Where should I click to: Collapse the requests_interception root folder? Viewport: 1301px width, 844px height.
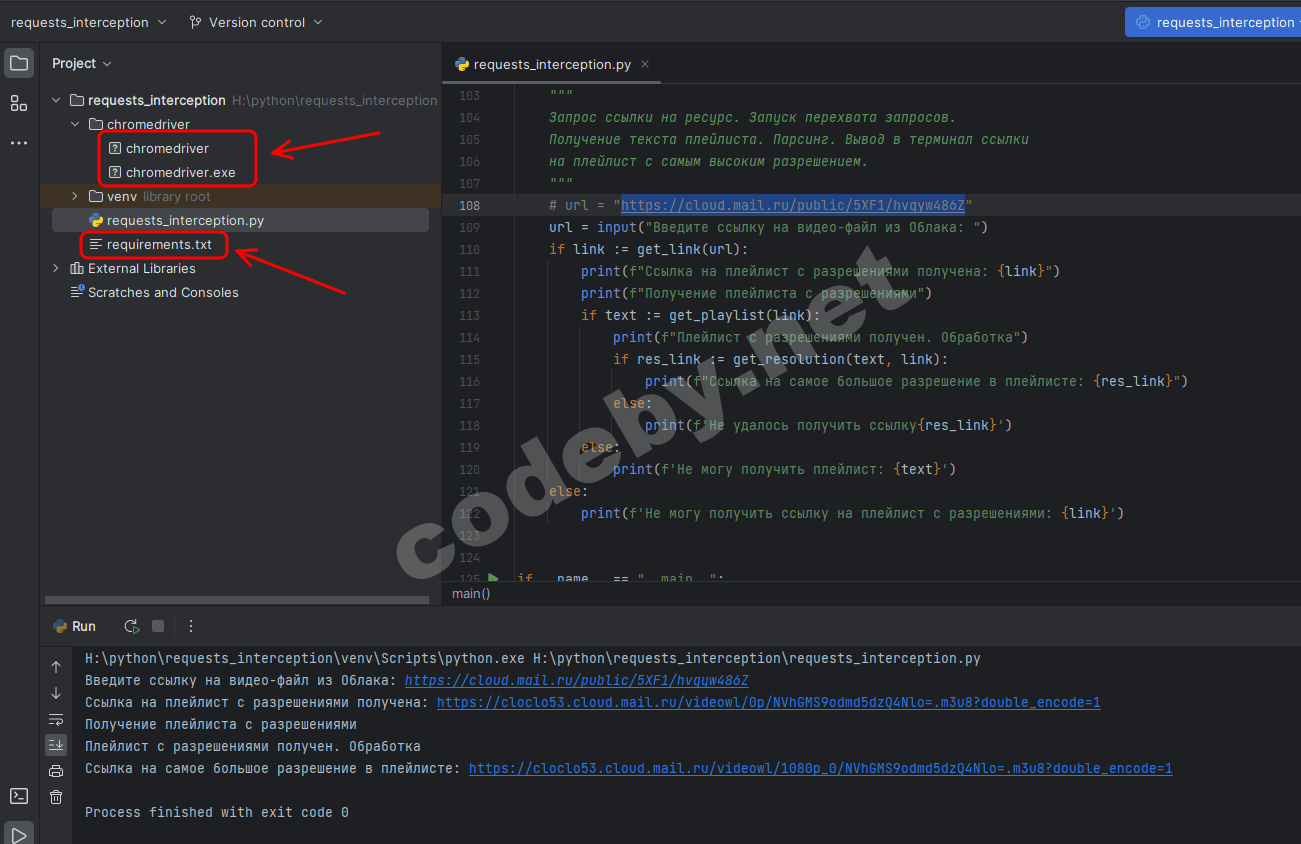point(56,100)
